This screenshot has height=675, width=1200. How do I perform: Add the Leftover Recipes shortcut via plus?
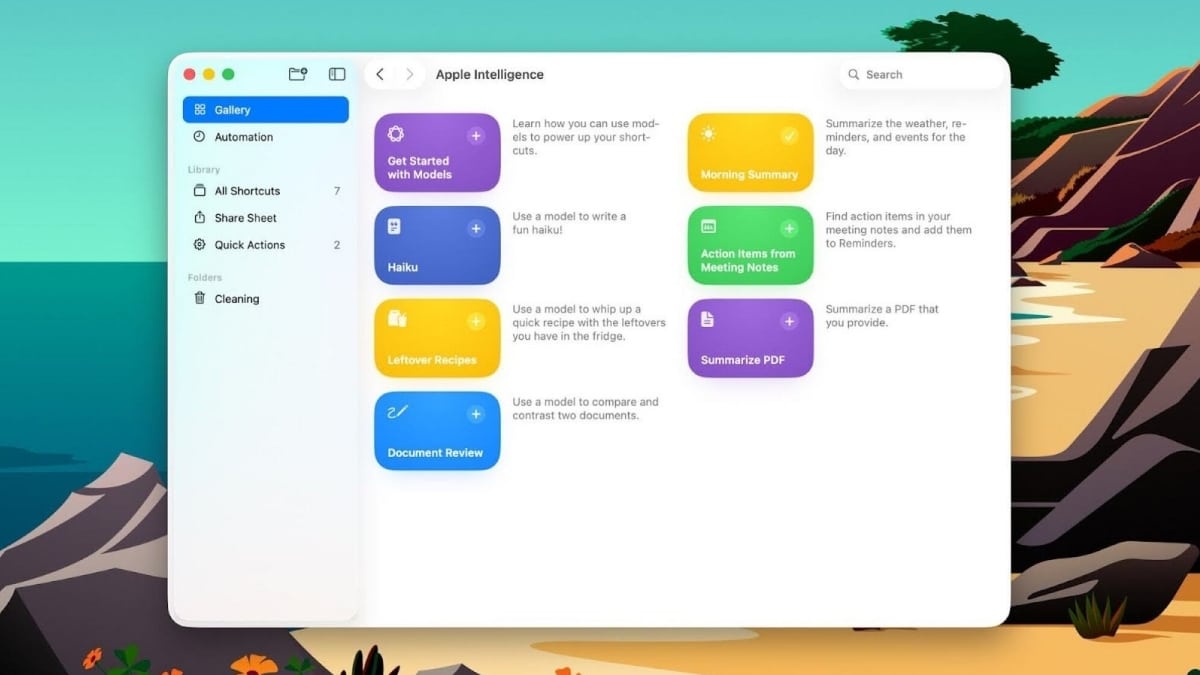[476, 321]
